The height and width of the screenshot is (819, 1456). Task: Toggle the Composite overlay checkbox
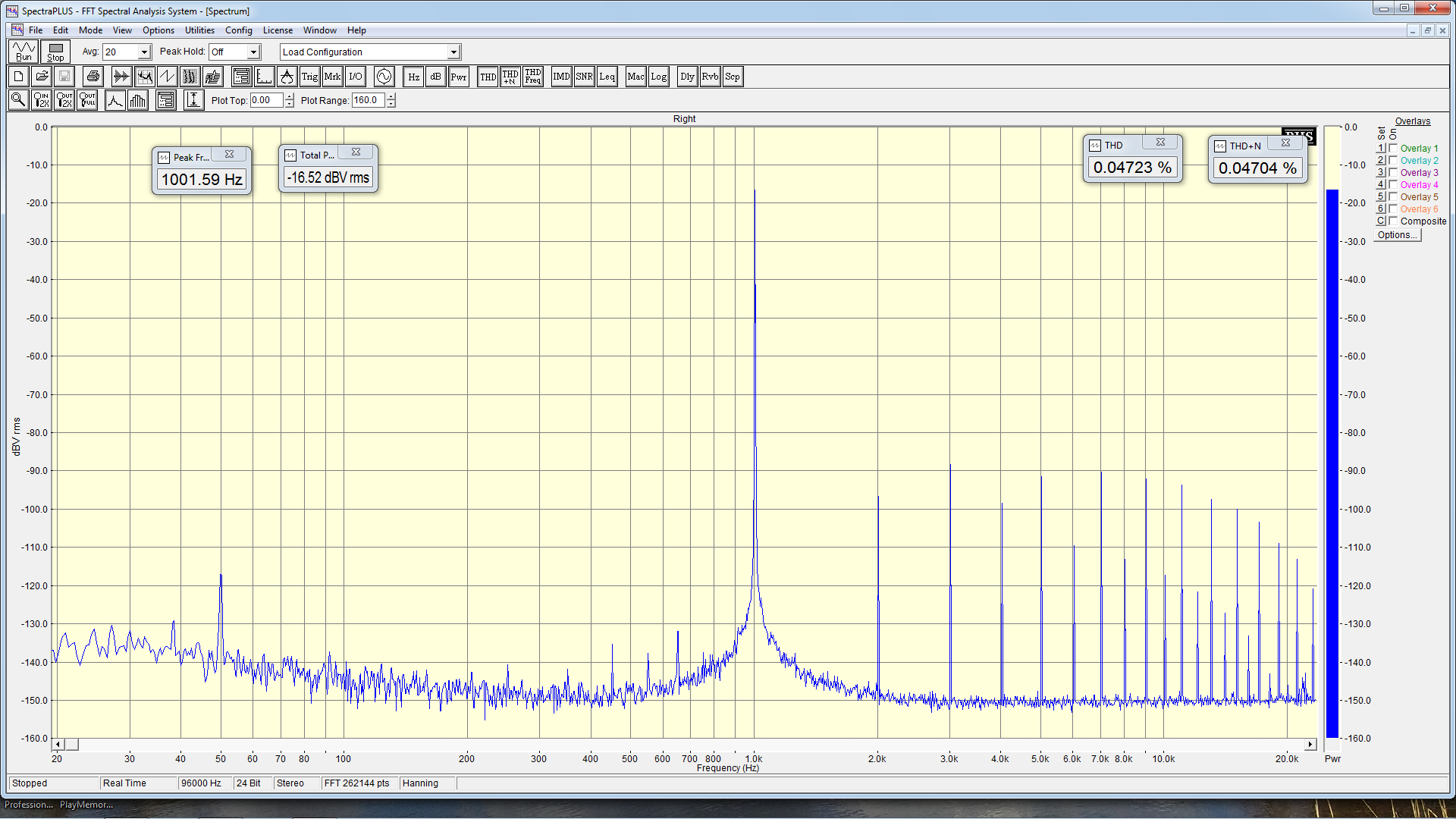pos(1393,221)
